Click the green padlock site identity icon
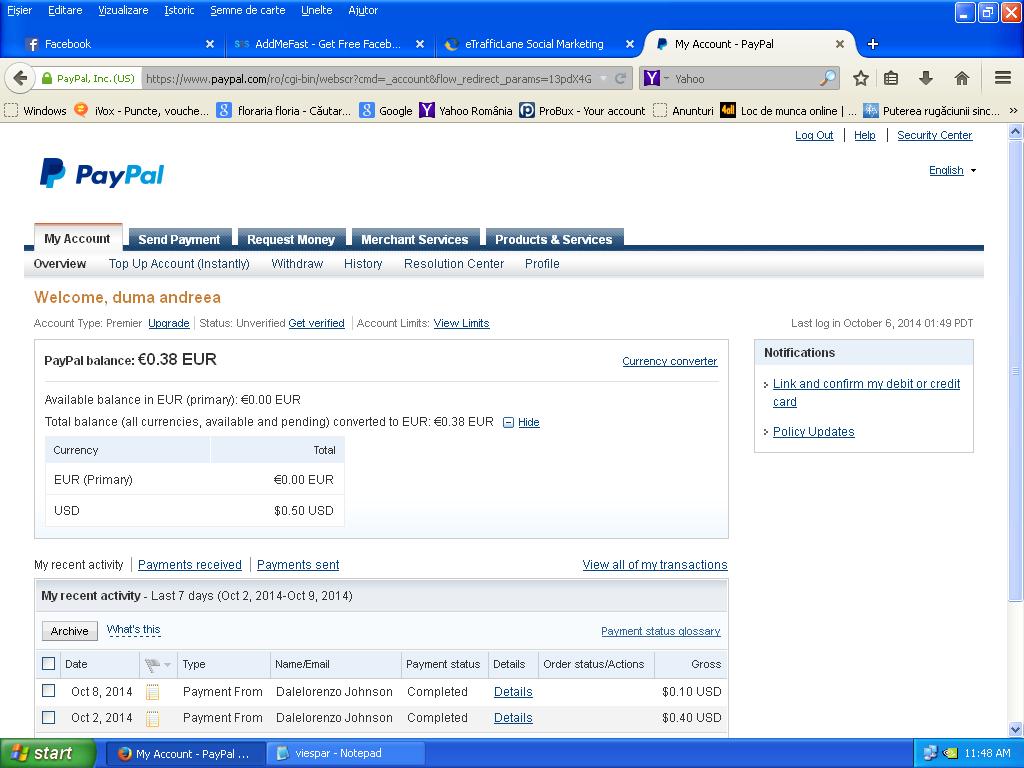1024x768 pixels. 46,78
